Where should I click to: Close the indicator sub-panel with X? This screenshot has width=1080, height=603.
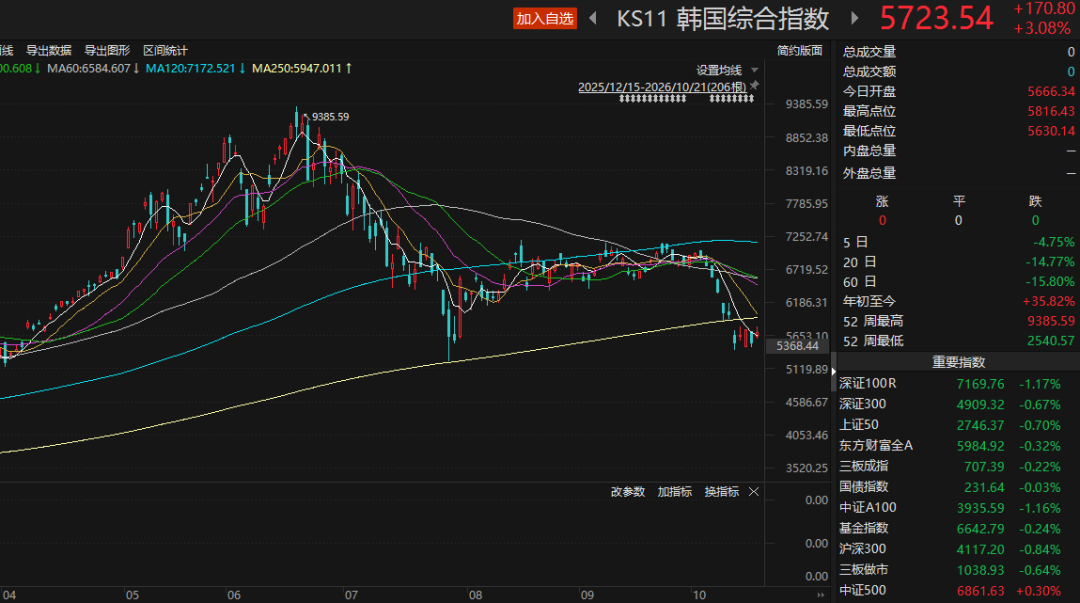coord(754,491)
